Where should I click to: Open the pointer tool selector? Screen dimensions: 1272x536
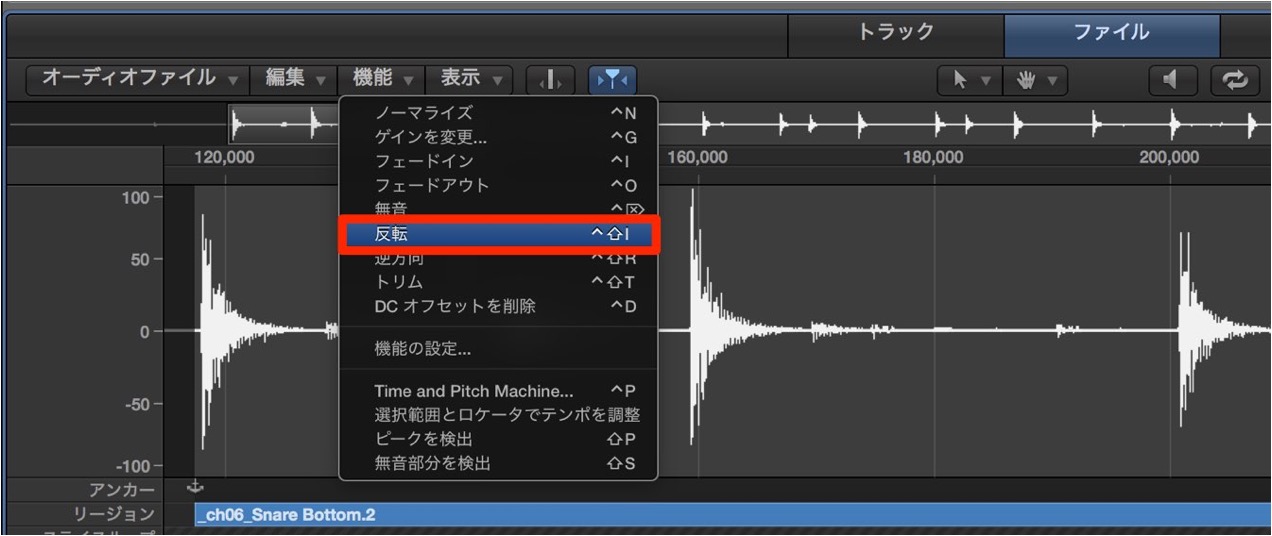click(x=968, y=80)
